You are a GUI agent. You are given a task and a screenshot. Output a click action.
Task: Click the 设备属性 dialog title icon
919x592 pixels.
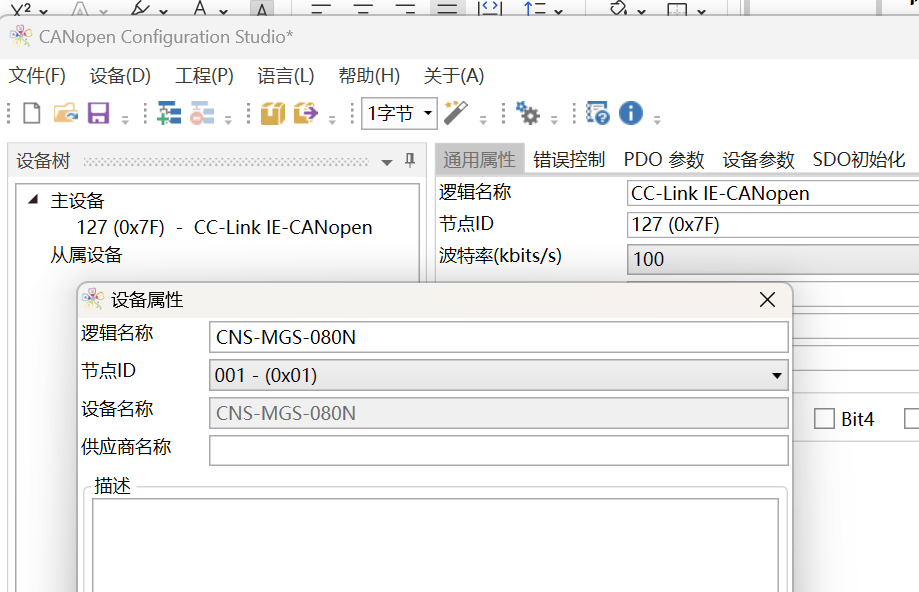93,299
